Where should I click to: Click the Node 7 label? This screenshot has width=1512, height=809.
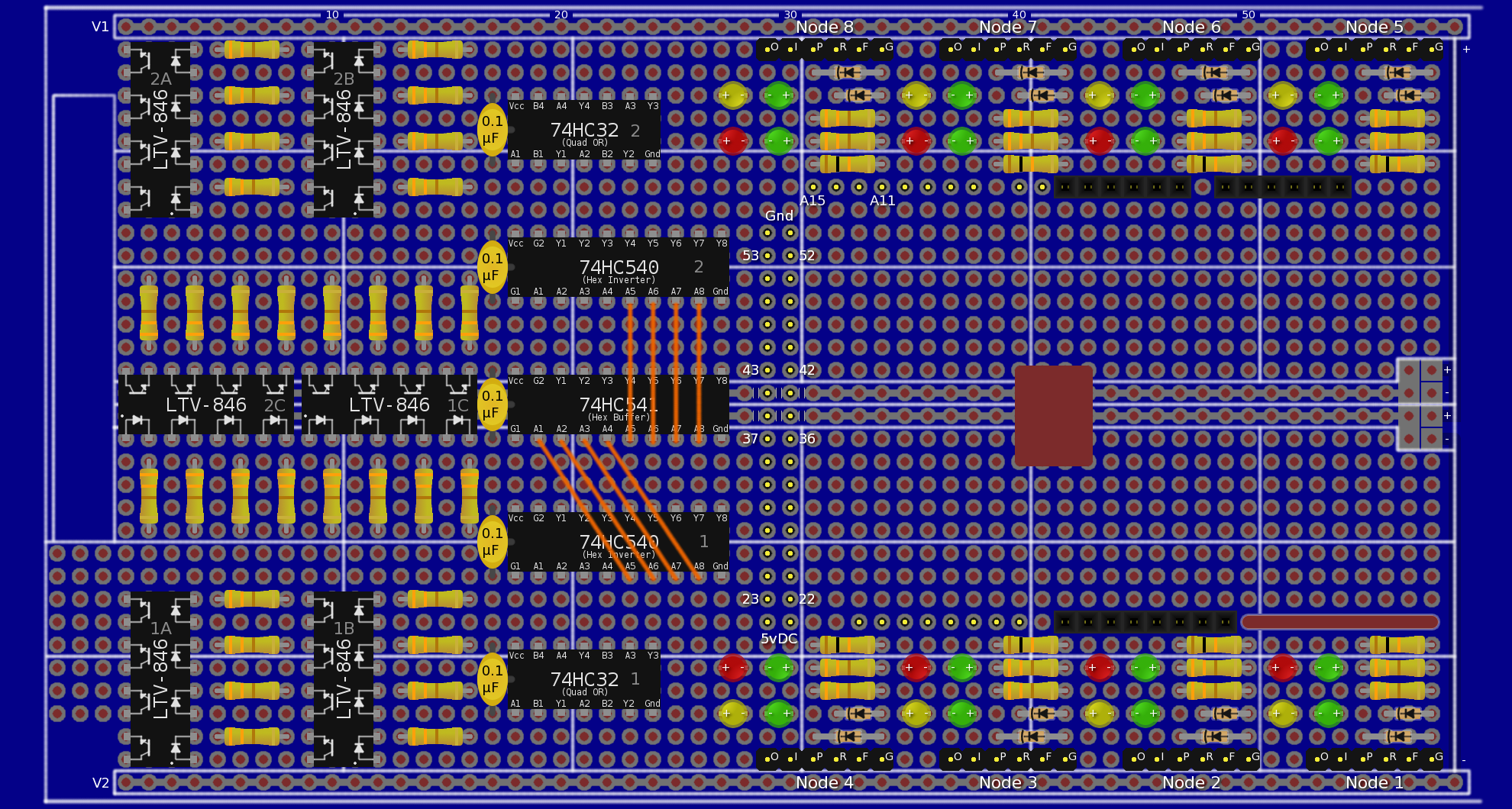coord(1008,27)
